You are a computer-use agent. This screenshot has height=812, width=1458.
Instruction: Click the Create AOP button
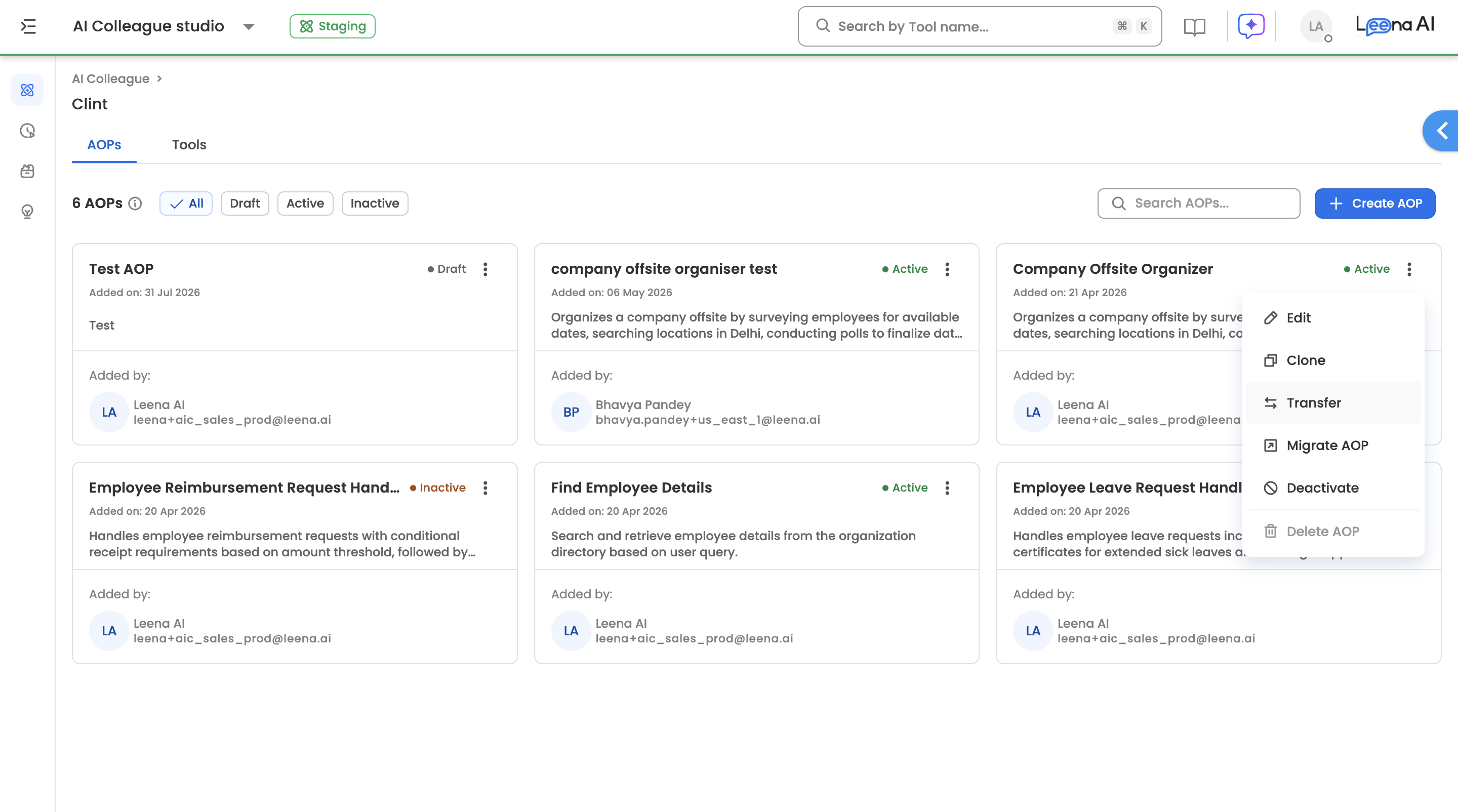click(x=1375, y=203)
